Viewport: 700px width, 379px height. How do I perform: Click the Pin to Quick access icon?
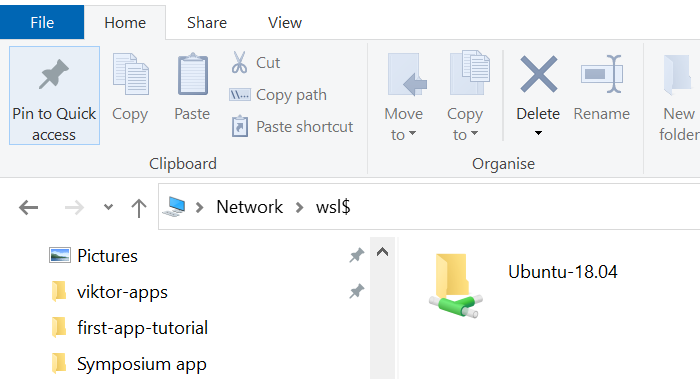54,75
